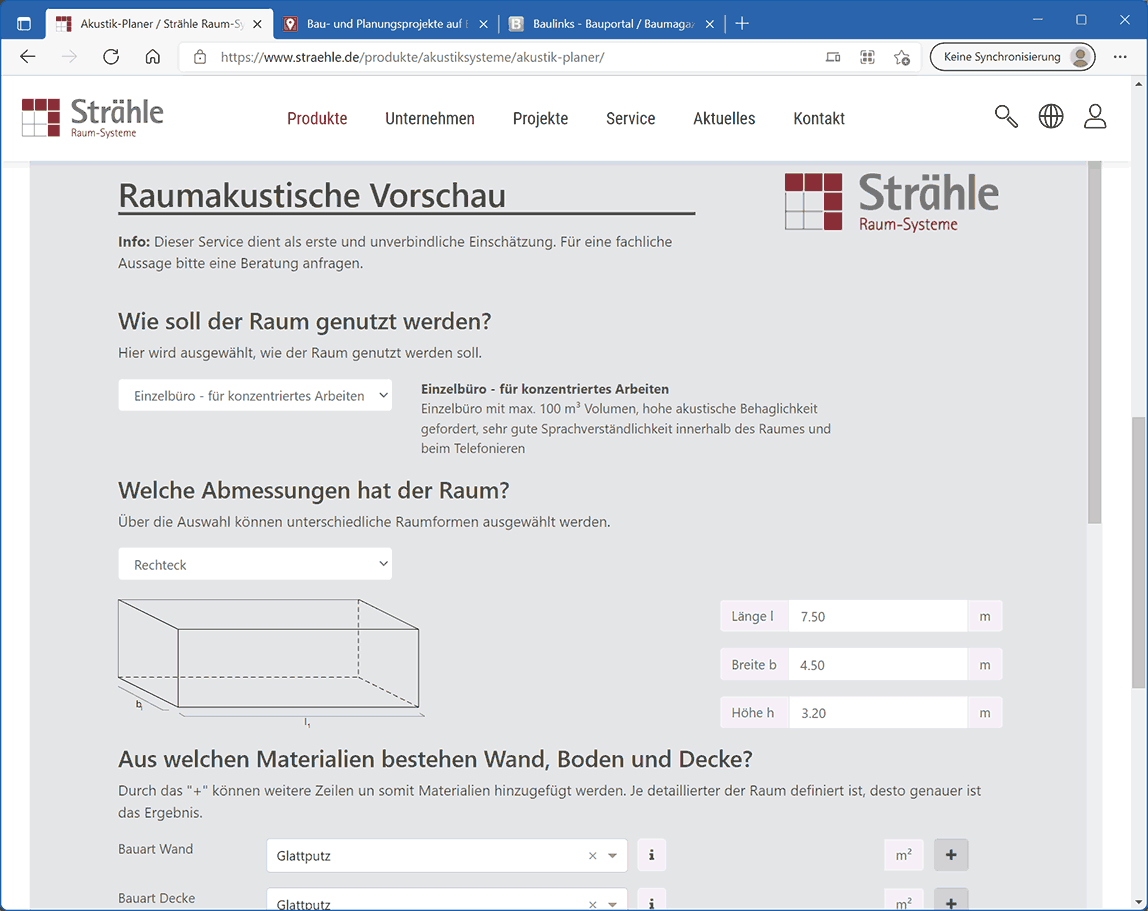This screenshot has width=1148, height=911.
Task: Reload the page with refresh icon
Action: coord(111,57)
